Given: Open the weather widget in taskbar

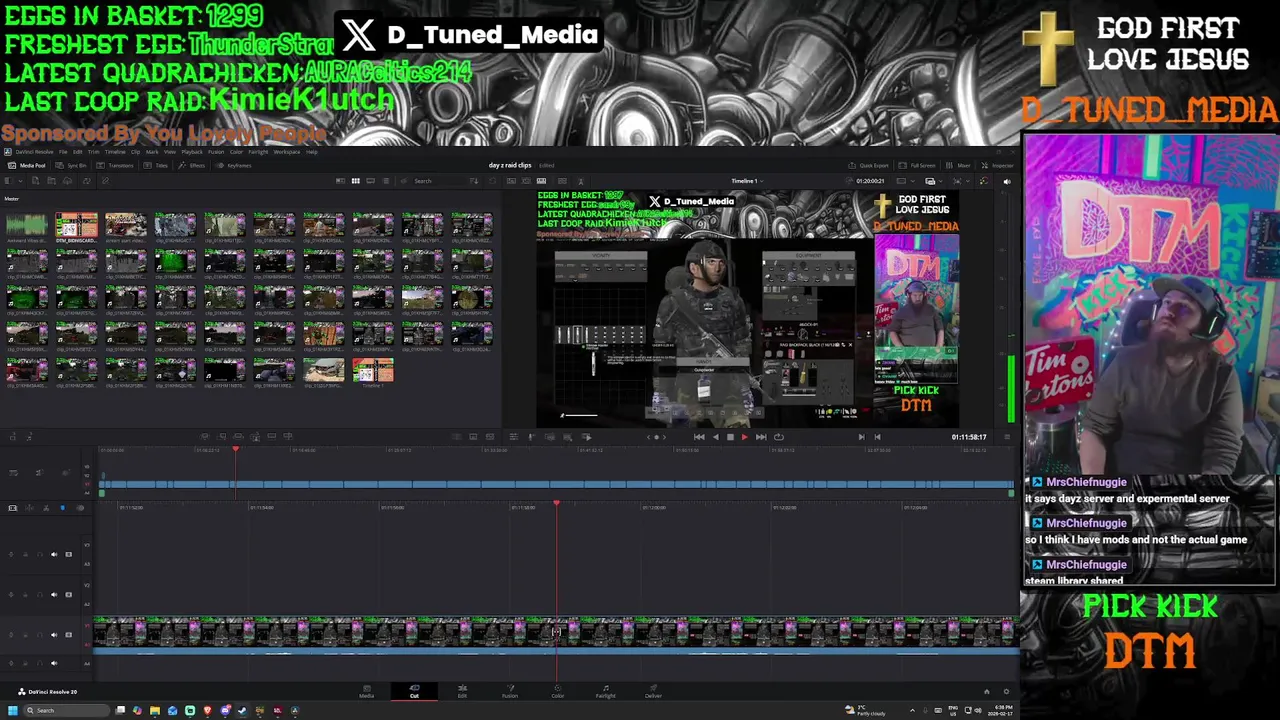Looking at the screenshot, I should click(865, 711).
